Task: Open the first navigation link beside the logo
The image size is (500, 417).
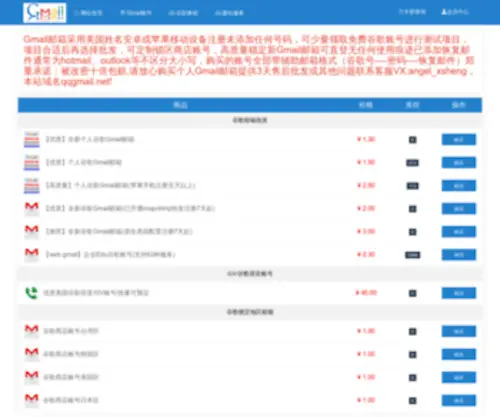Action: 88,13
